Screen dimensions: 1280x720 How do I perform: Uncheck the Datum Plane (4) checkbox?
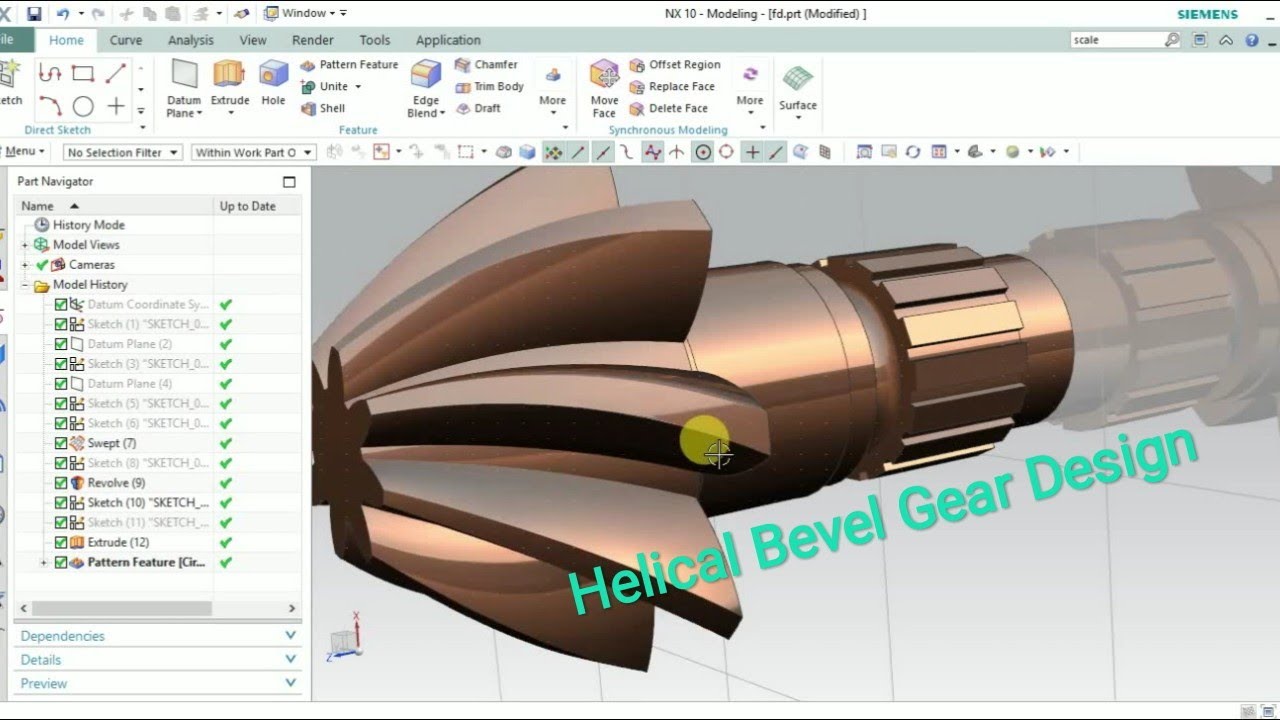tap(61, 384)
